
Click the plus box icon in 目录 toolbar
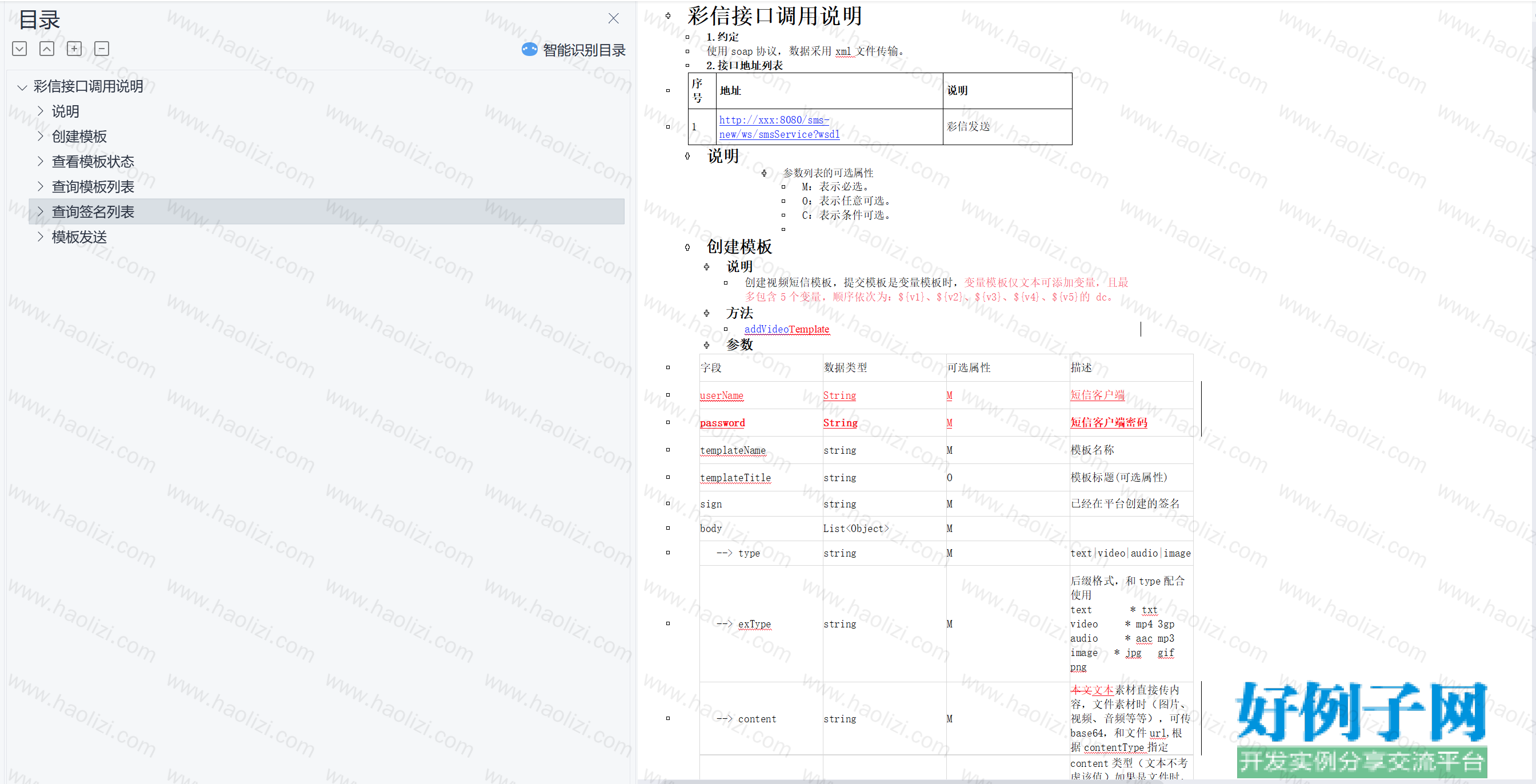coord(74,49)
